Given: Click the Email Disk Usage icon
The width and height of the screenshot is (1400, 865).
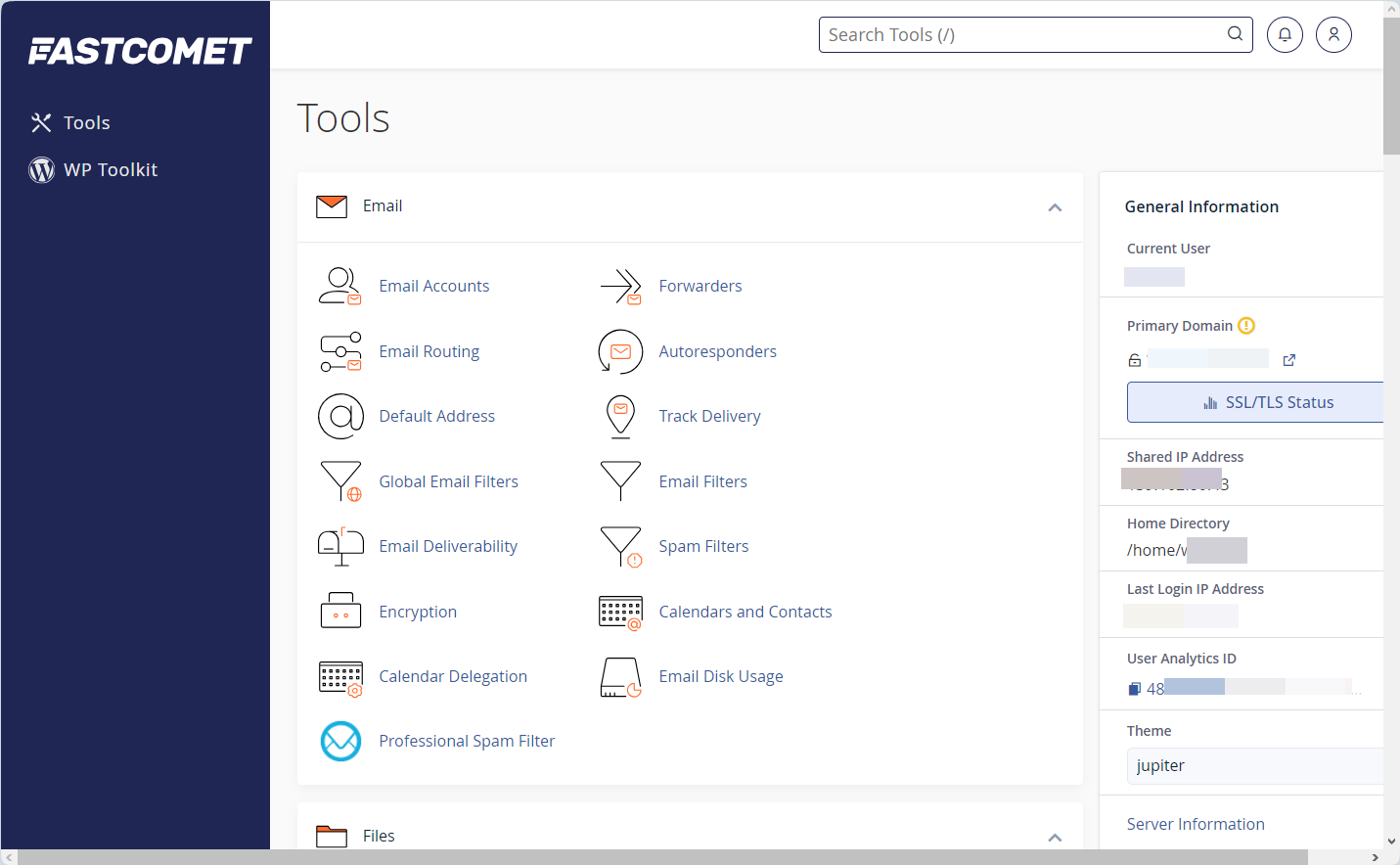Looking at the screenshot, I should coord(620,677).
